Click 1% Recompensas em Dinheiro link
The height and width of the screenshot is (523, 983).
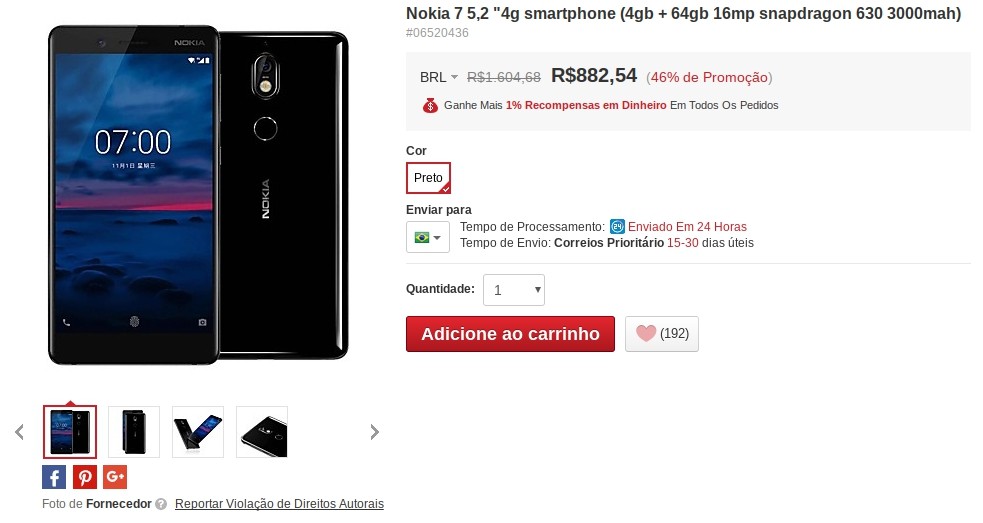586,105
